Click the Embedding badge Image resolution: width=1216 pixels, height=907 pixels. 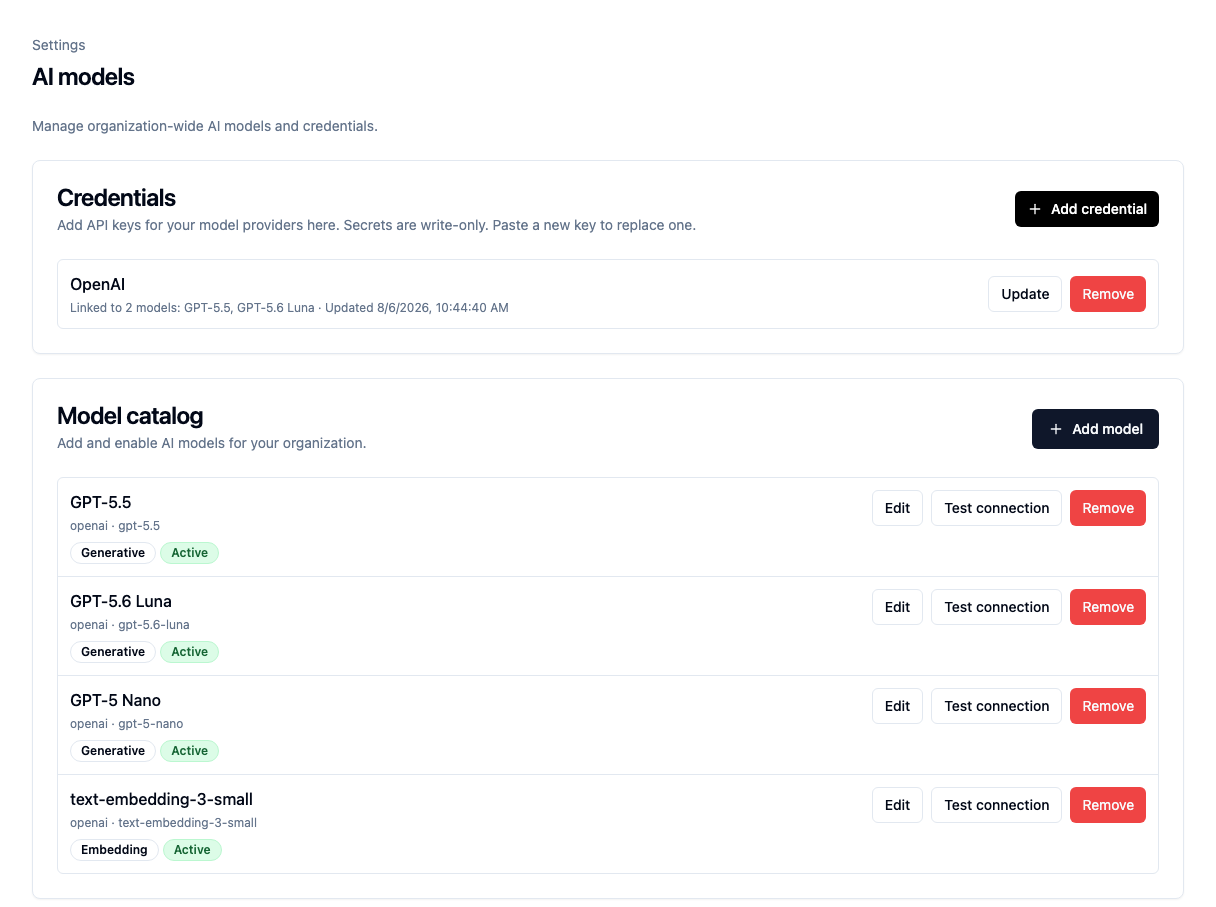(114, 850)
